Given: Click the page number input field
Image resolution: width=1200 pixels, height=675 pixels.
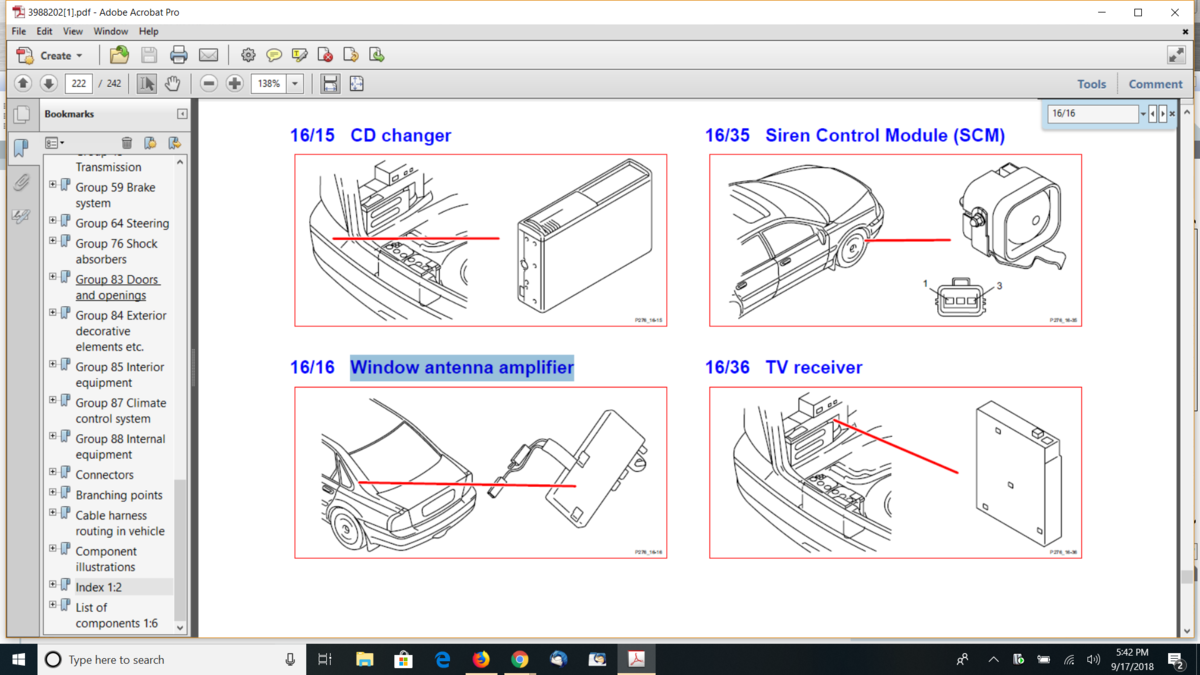Looking at the screenshot, I should point(78,84).
